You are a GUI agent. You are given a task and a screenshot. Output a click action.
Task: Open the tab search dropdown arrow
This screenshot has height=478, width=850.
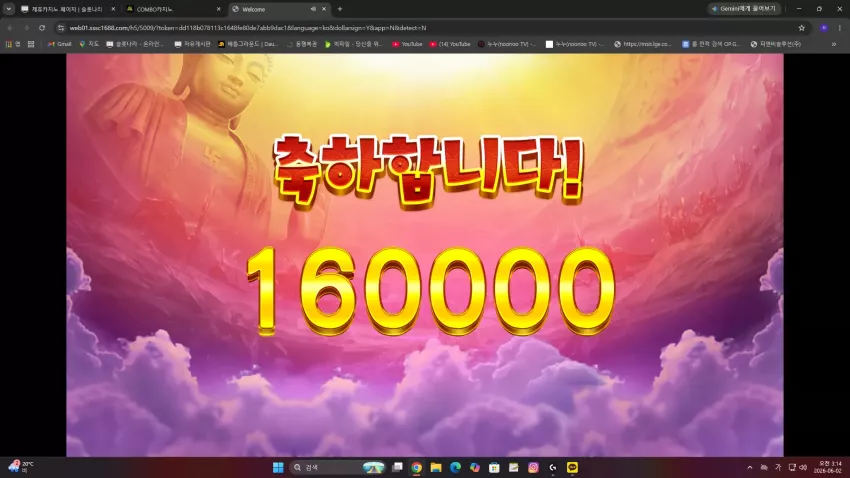(9, 9)
